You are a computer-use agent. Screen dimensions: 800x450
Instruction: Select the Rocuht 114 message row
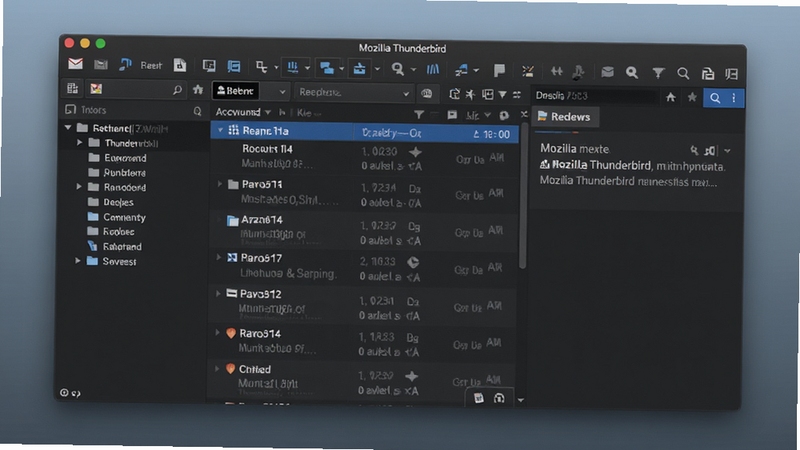click(x=364, y=158)
